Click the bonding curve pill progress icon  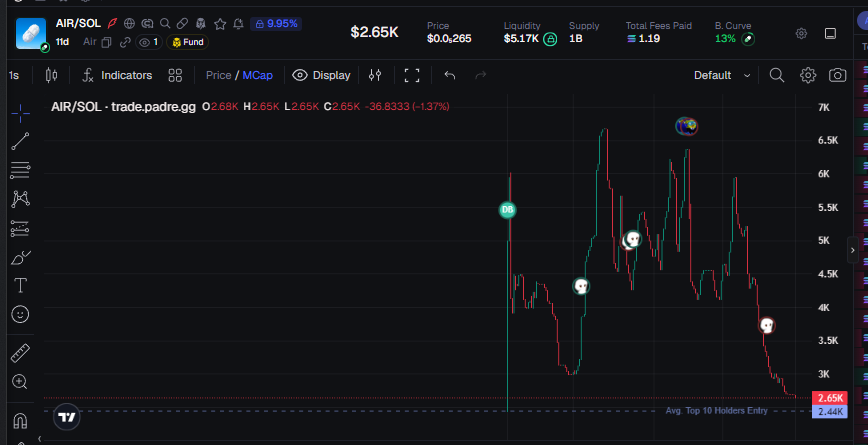tap(748, 39)
